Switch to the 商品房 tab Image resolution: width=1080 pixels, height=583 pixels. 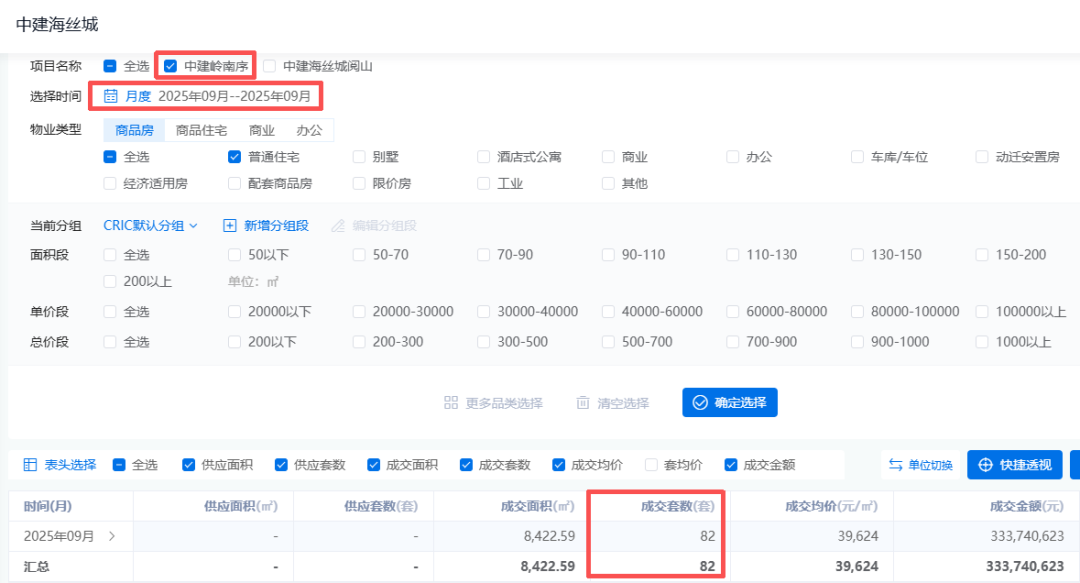134,130
